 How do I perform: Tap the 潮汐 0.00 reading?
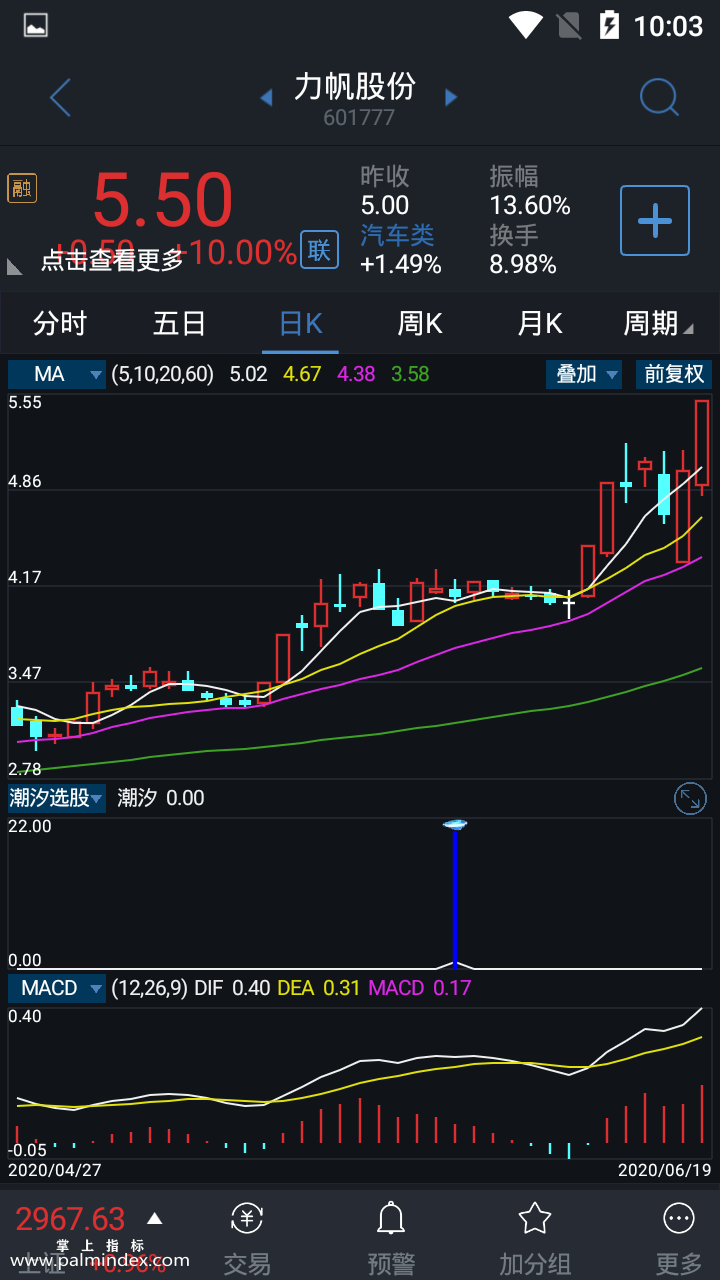[x=161, y=798]
